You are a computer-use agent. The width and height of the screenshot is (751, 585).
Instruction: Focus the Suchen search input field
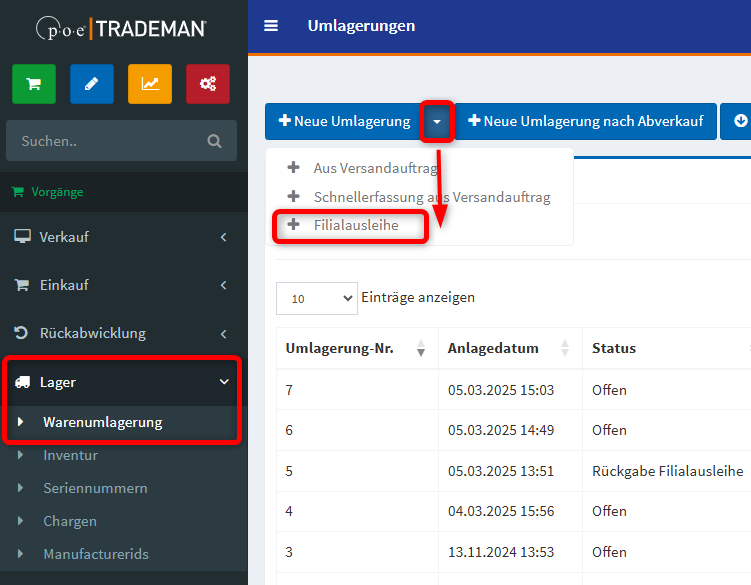coord(105,141)
